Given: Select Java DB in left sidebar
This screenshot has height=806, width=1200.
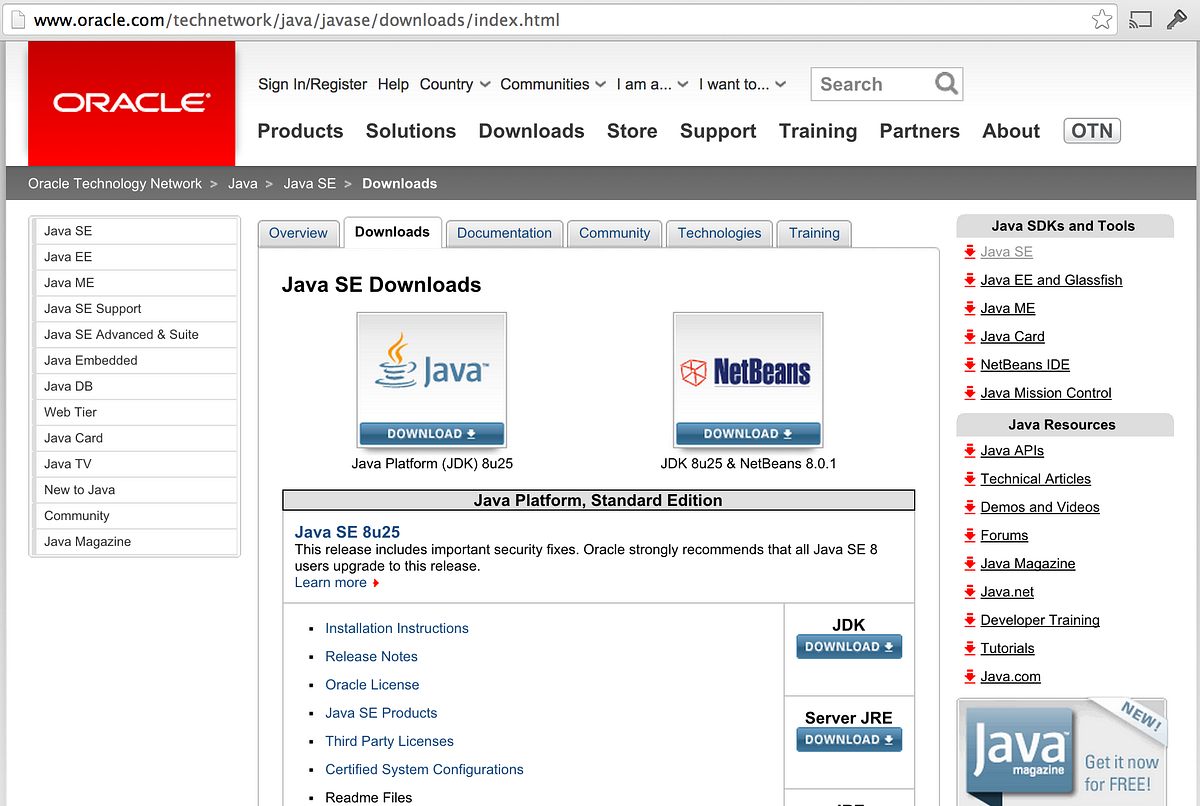Looking at the screenshot, I should coord(135,386).
